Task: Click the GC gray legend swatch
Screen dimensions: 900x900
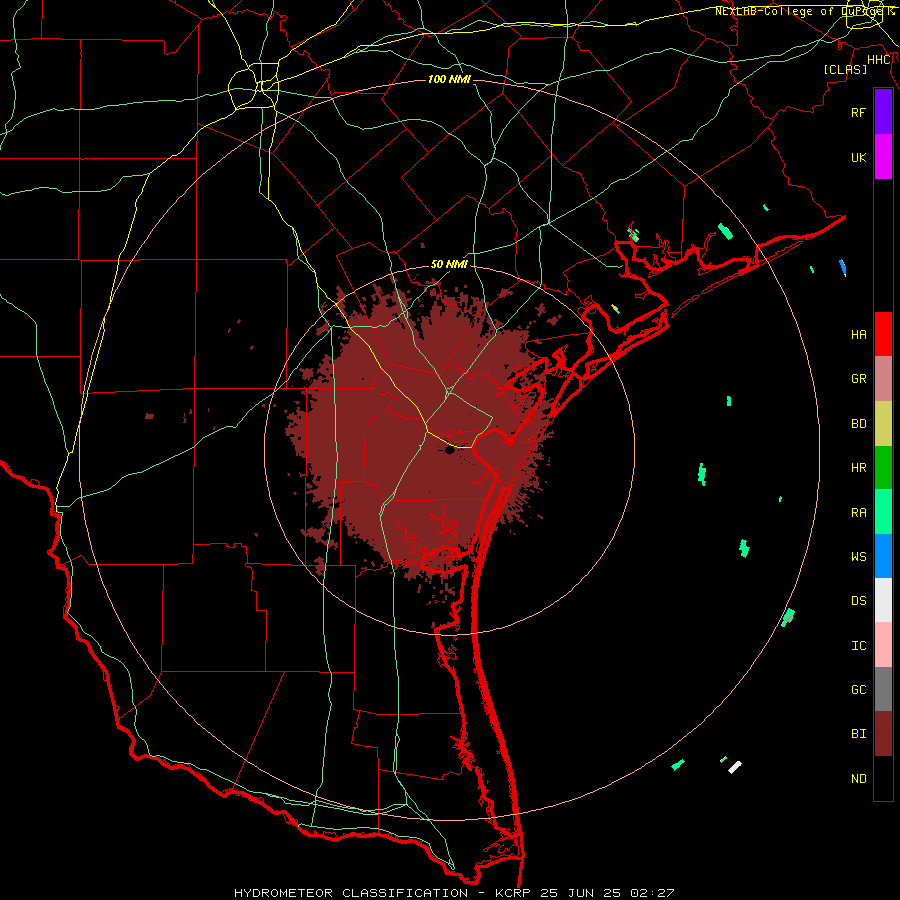Action: click(x=883, y=689)
